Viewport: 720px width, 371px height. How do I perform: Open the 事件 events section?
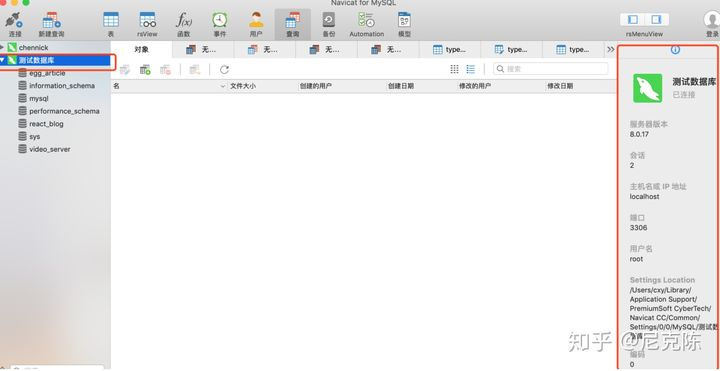(x=219, y=25)
